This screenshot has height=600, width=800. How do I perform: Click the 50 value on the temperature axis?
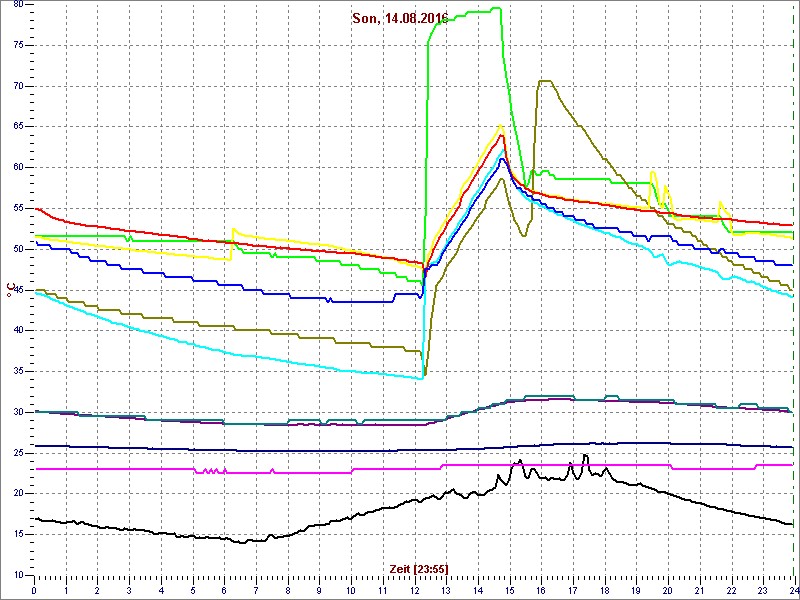click(17, 249)
